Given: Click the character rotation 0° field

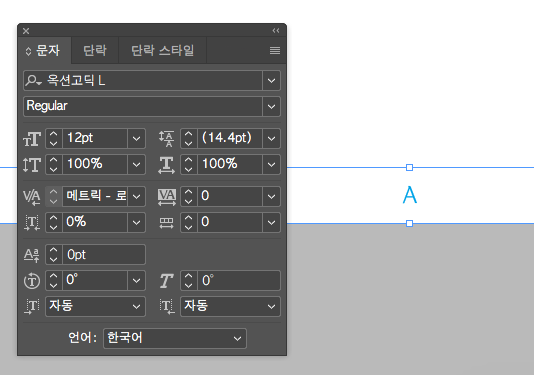Looking at the screenshot, I should 95,280.
